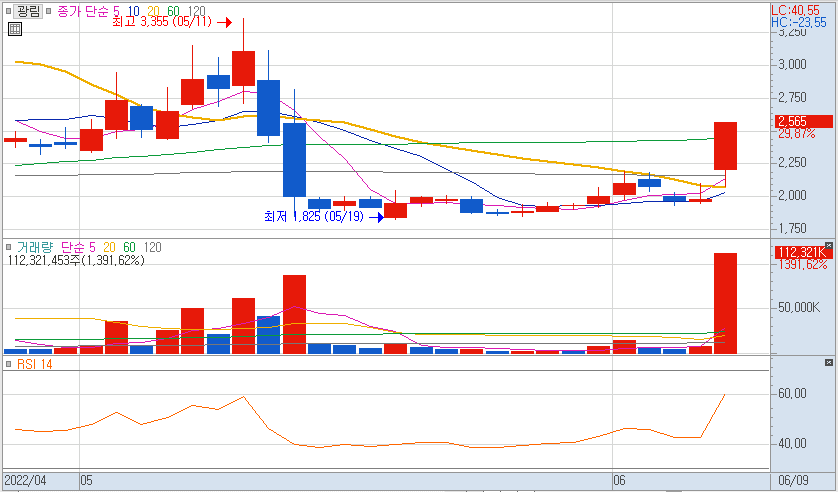Select the 종가 단순 price legend label
This screenshot has width=838, height=492.
tap(82, 11)
